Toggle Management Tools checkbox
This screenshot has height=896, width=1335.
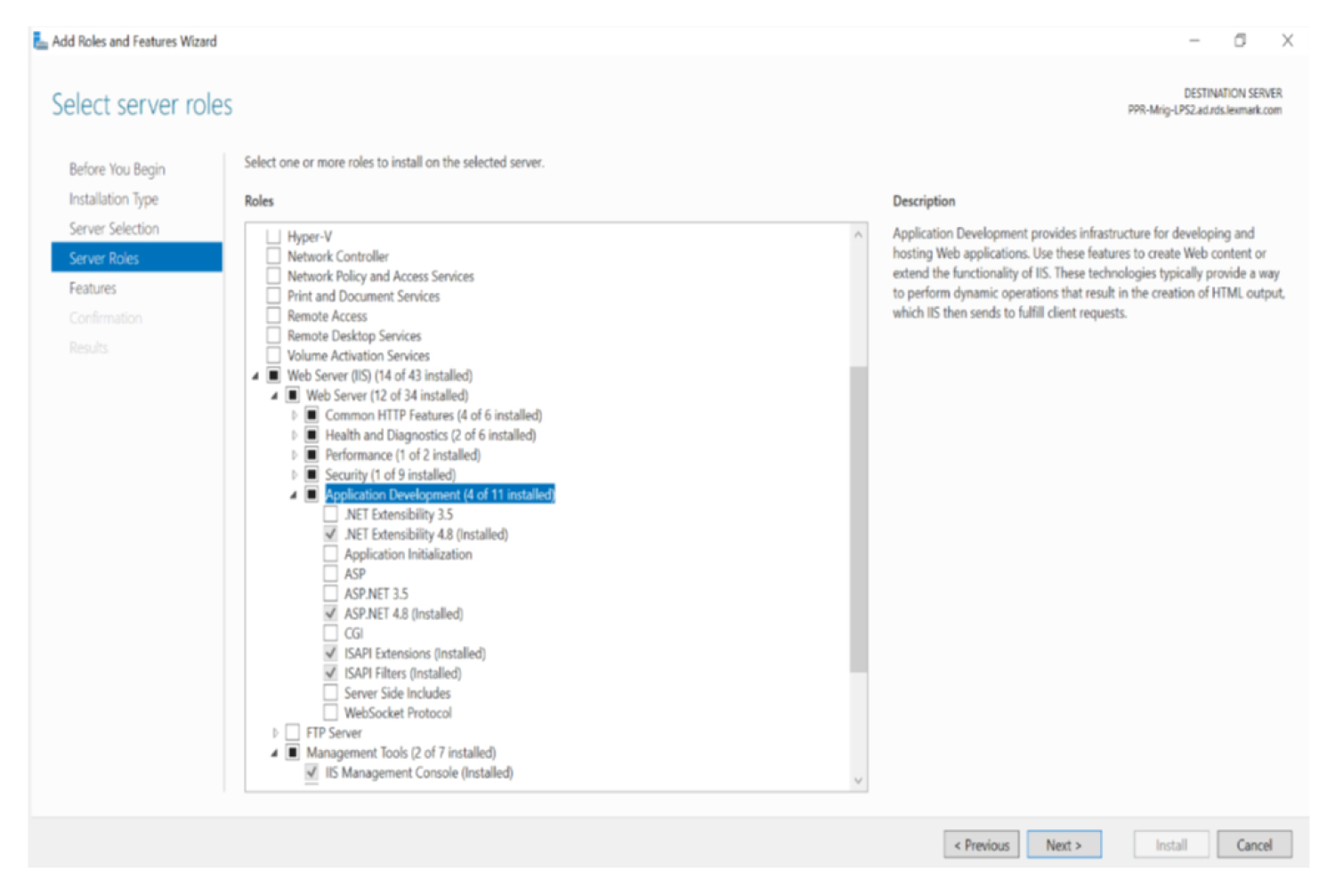(x=293, y=753)
